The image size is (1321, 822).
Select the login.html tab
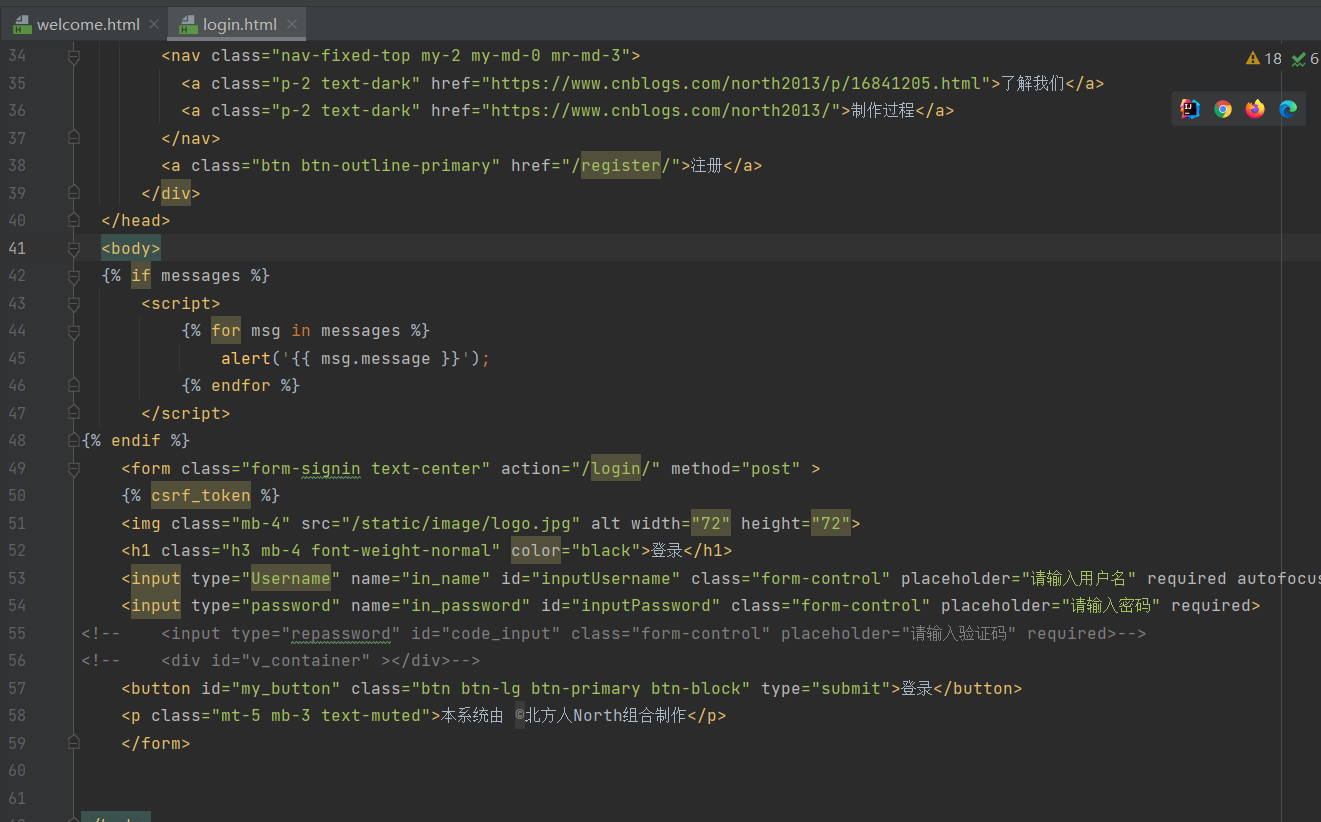point(238,25)
